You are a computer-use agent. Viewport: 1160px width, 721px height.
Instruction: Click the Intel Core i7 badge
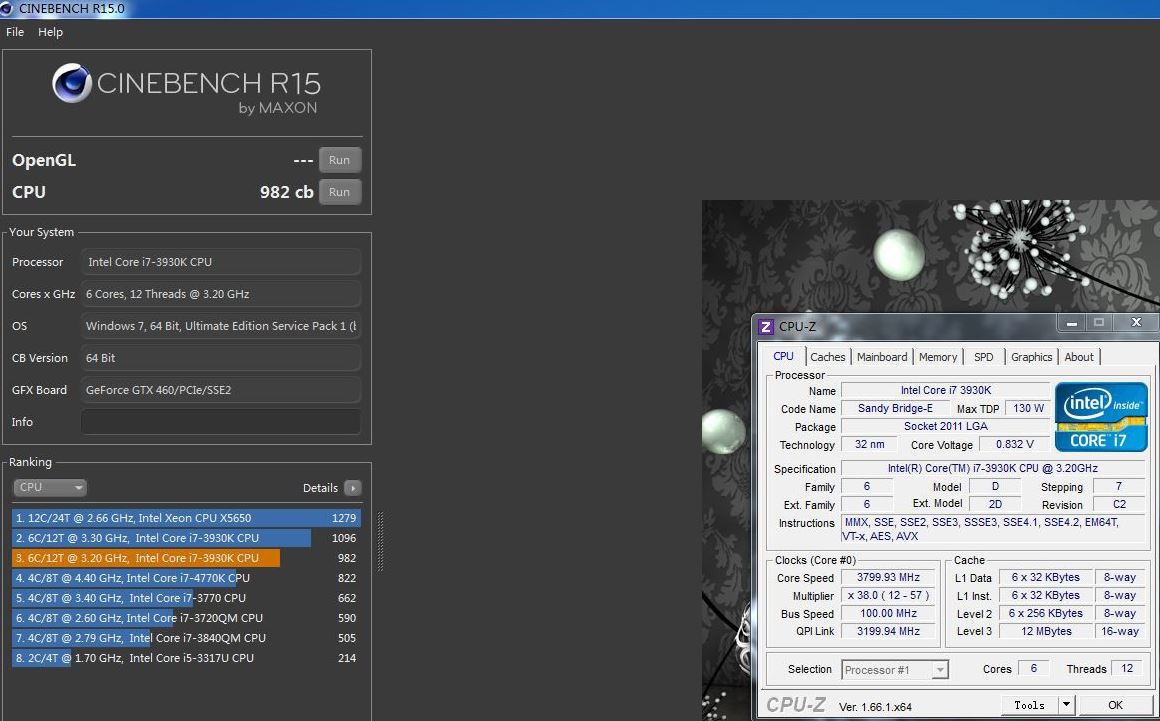coord(1101,416)
